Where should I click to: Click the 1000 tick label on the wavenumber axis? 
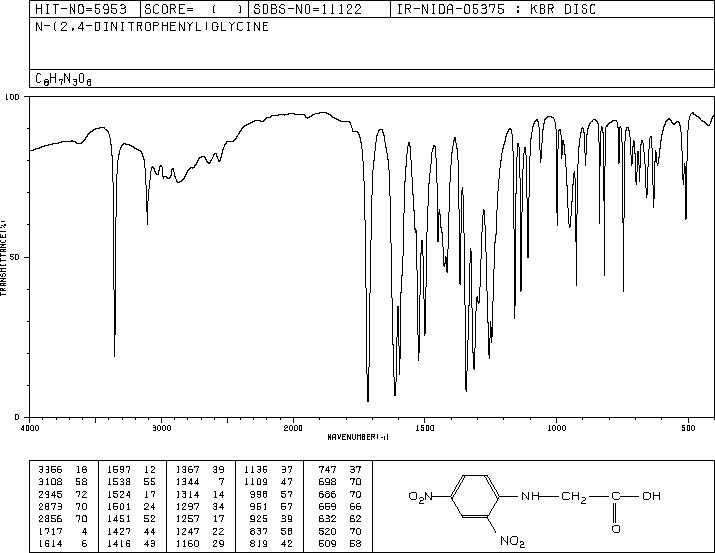(x=556, y=428)
